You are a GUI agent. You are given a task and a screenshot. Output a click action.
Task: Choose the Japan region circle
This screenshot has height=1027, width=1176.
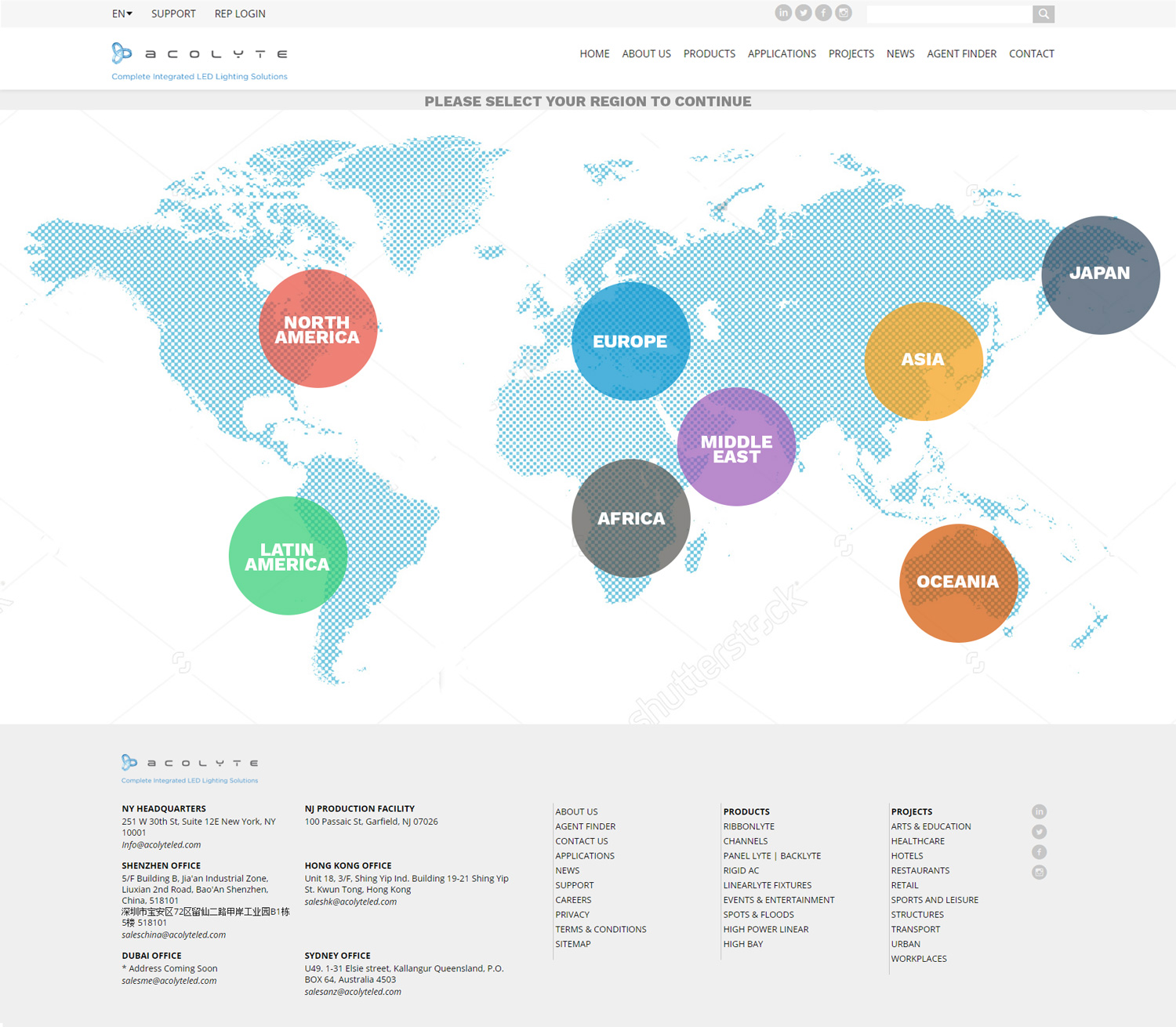click(x=1101, y=274)
